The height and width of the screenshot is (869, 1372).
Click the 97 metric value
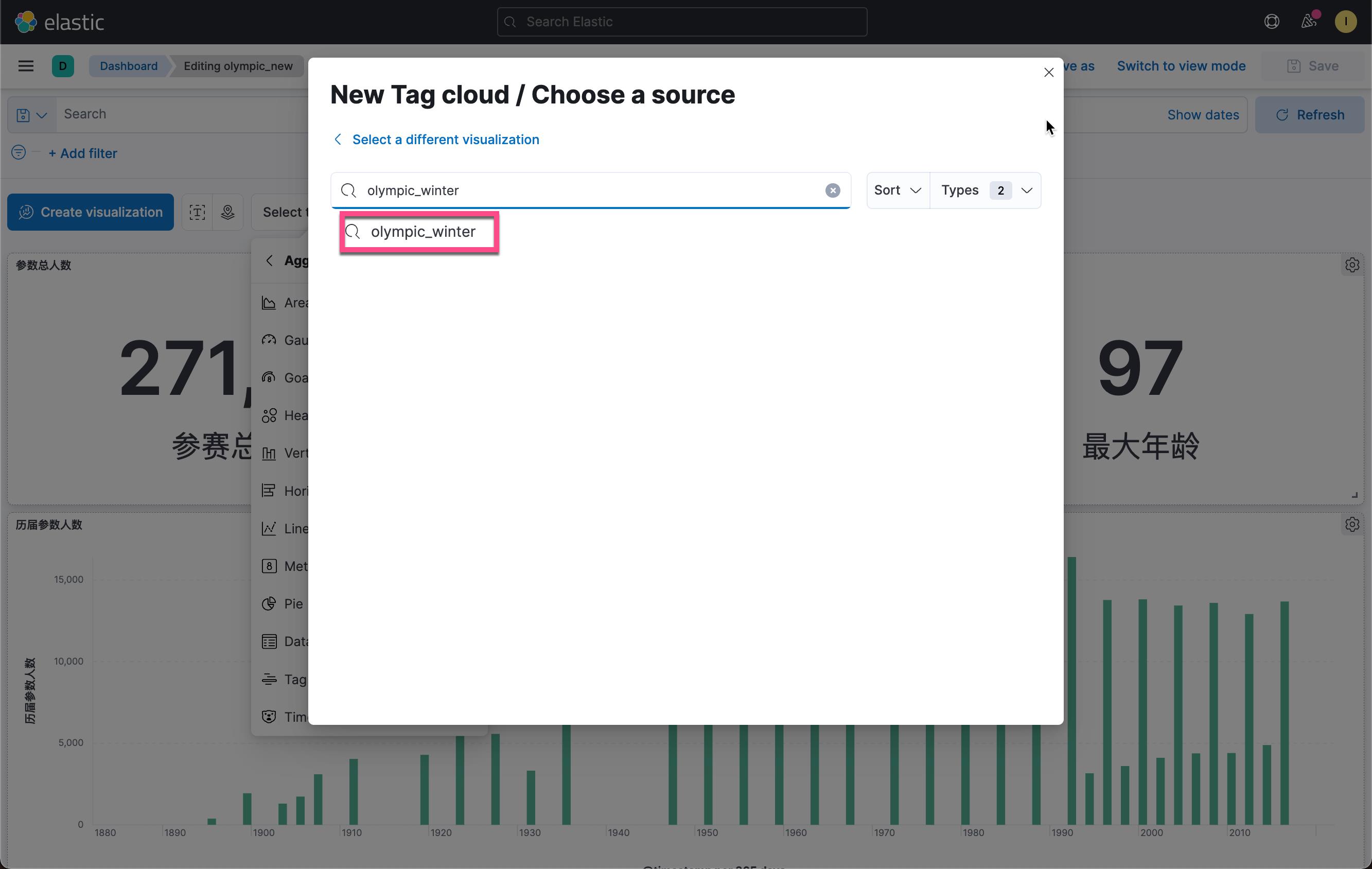pyautogui.click(x=1140, y=368)
